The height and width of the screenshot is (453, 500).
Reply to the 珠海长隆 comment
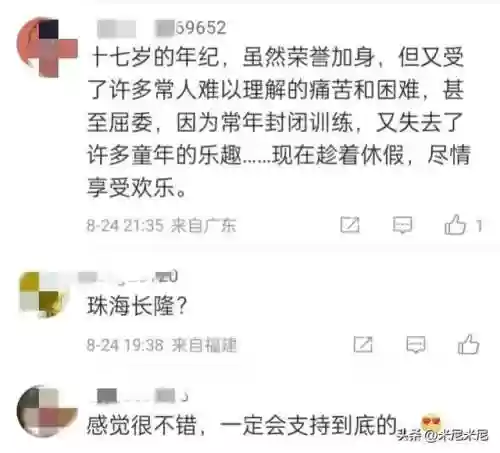pos(416,344)
